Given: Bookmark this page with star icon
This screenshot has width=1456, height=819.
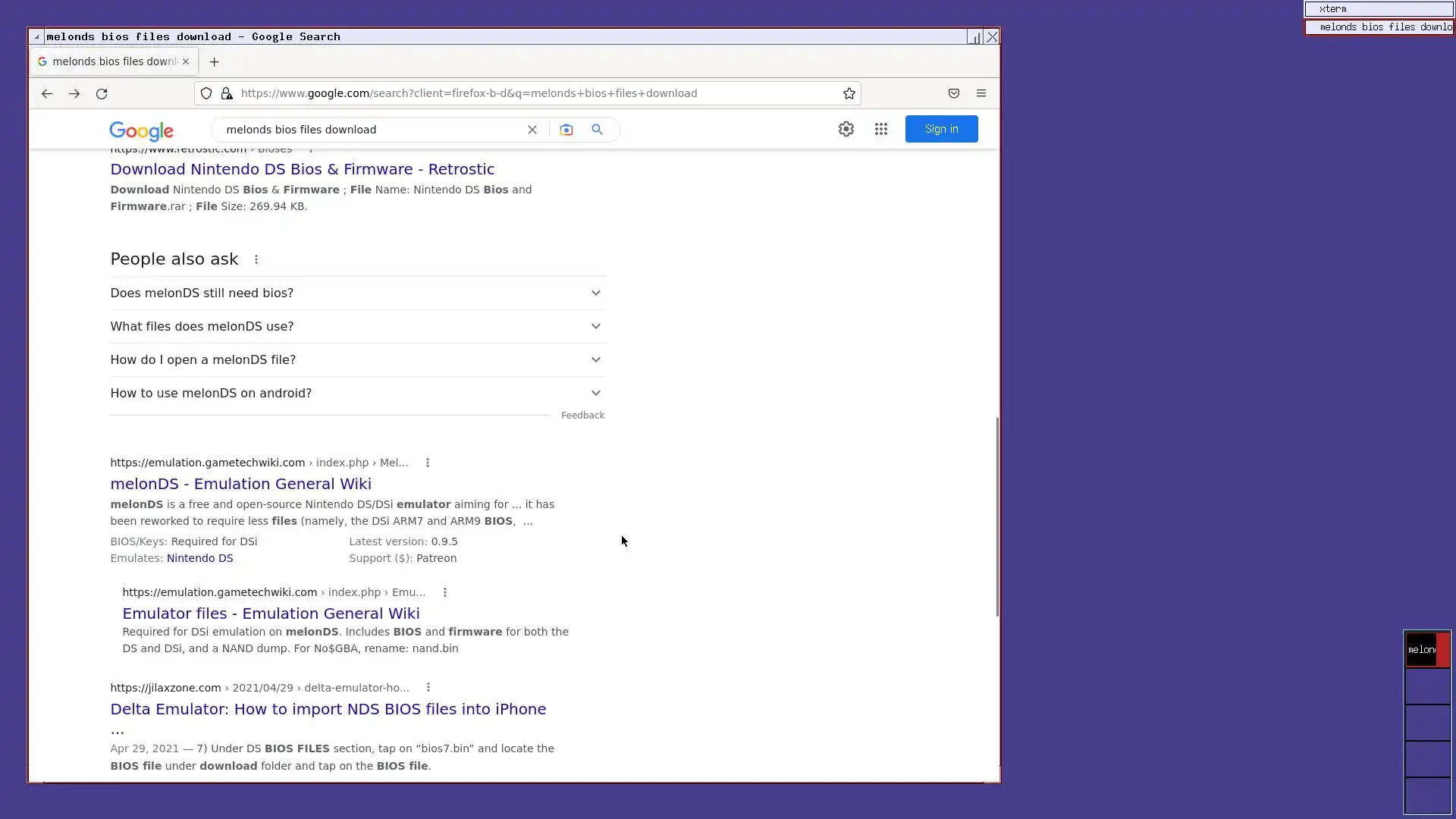Looking at the screenshot, I should point(849,93).
